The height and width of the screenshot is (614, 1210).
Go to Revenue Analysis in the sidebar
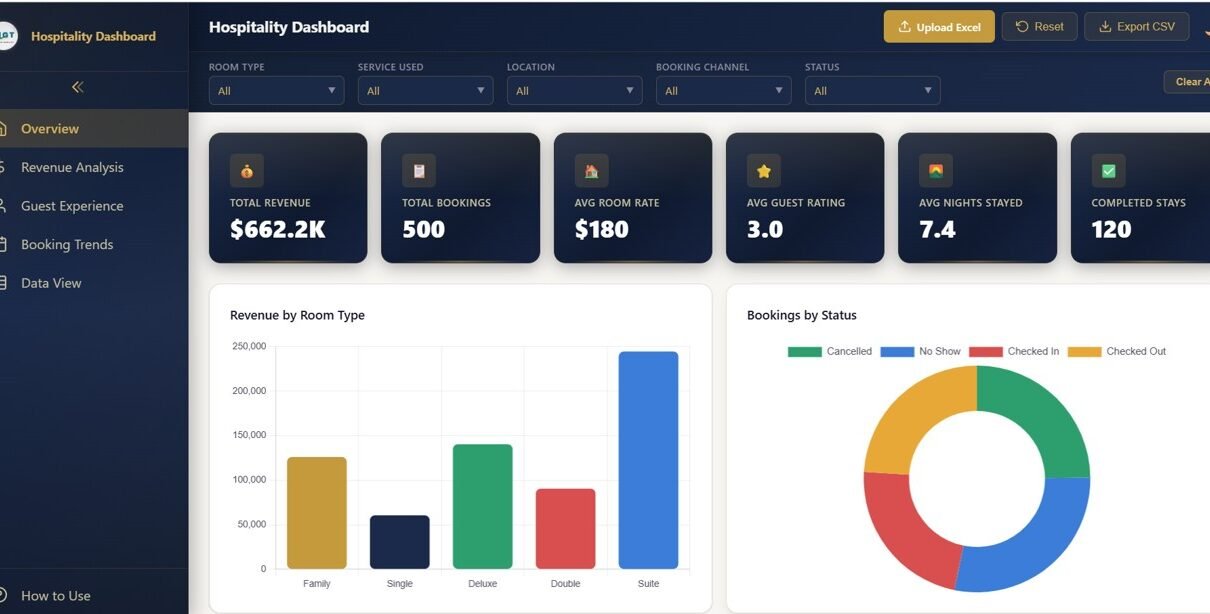point(72,167)
